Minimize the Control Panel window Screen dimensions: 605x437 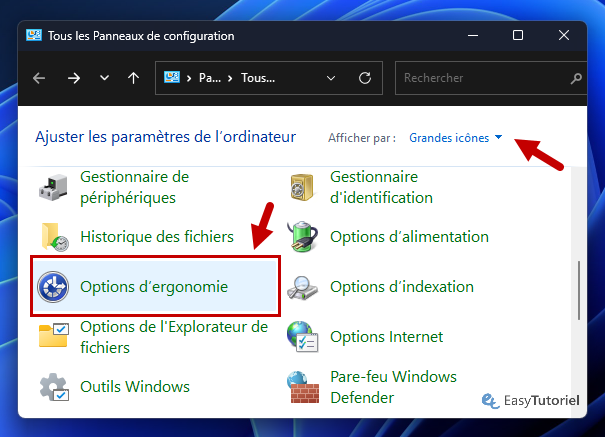(473, 35)
